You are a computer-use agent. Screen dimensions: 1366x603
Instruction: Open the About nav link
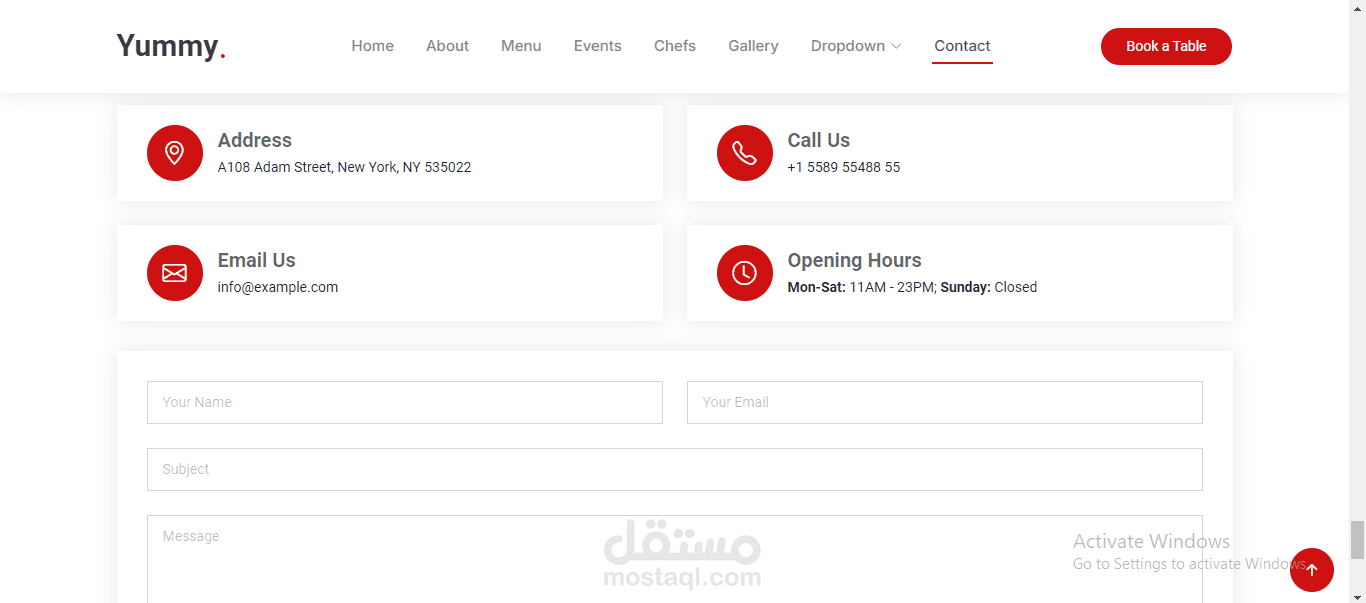click(x=447, y=46)
